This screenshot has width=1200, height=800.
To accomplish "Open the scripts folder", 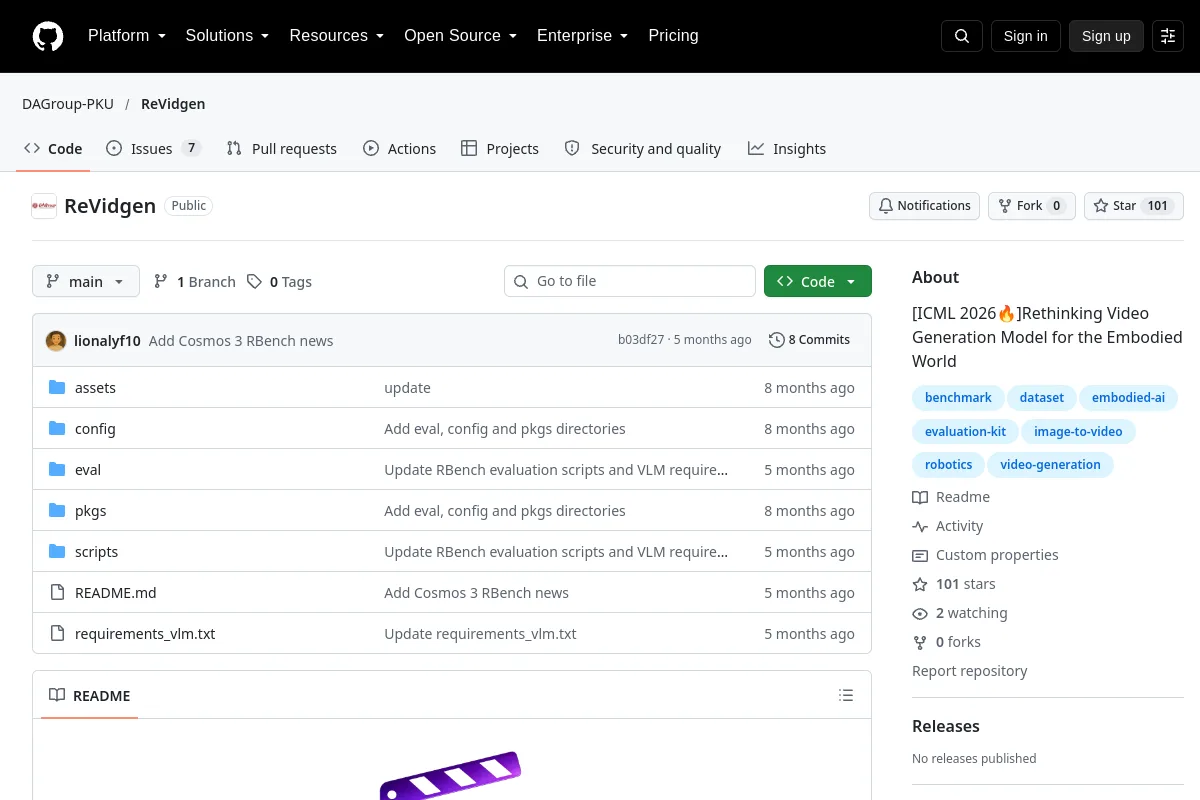I will coord(96,552).
